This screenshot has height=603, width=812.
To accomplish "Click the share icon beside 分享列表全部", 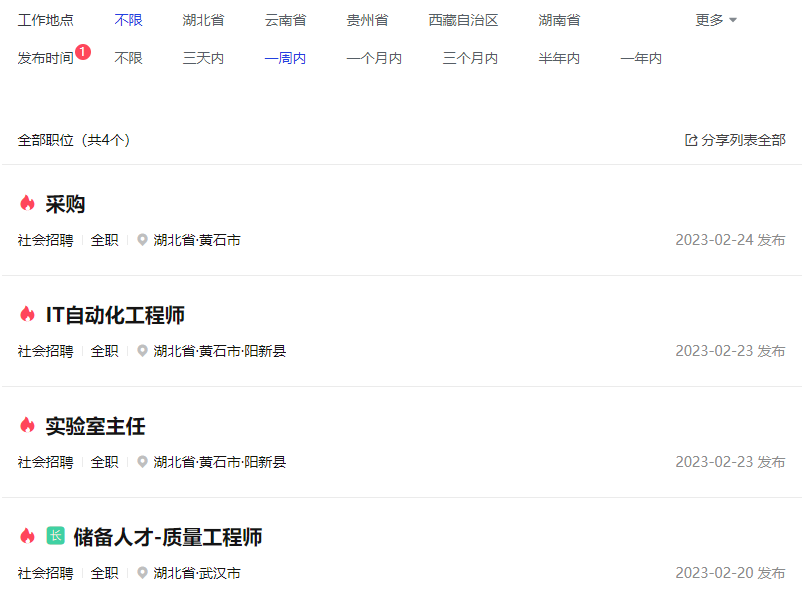I will (691, 141).
